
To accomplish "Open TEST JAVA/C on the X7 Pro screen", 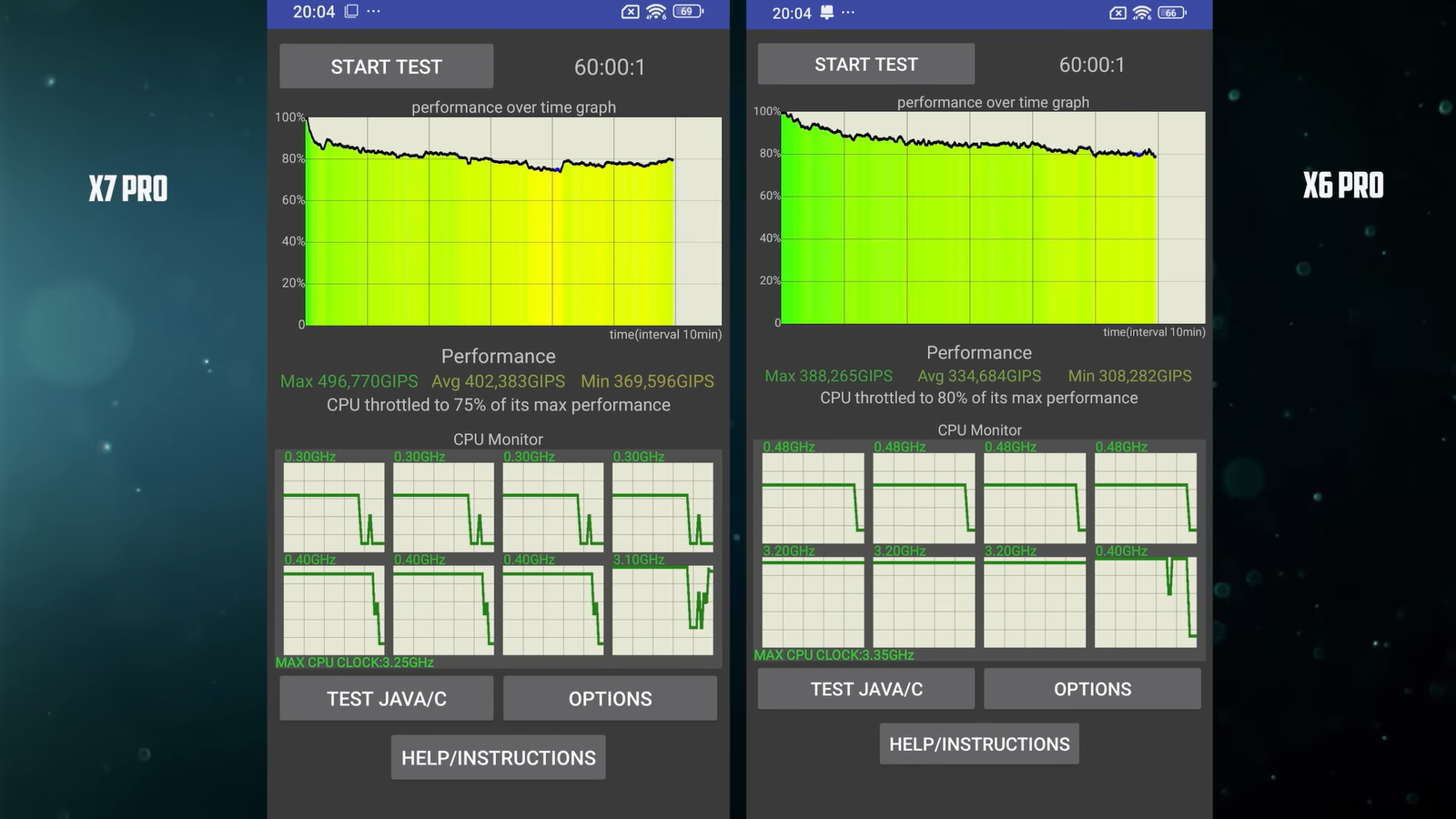I will [x=387, y=699].
